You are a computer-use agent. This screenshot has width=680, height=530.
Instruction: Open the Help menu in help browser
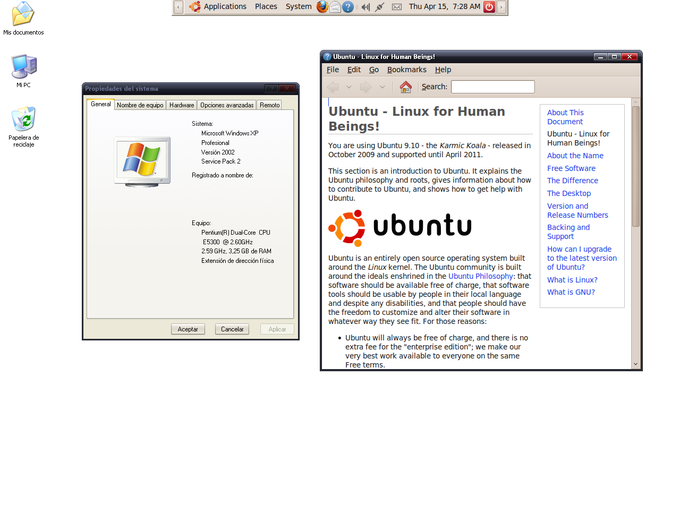click(x=443, y=70)
